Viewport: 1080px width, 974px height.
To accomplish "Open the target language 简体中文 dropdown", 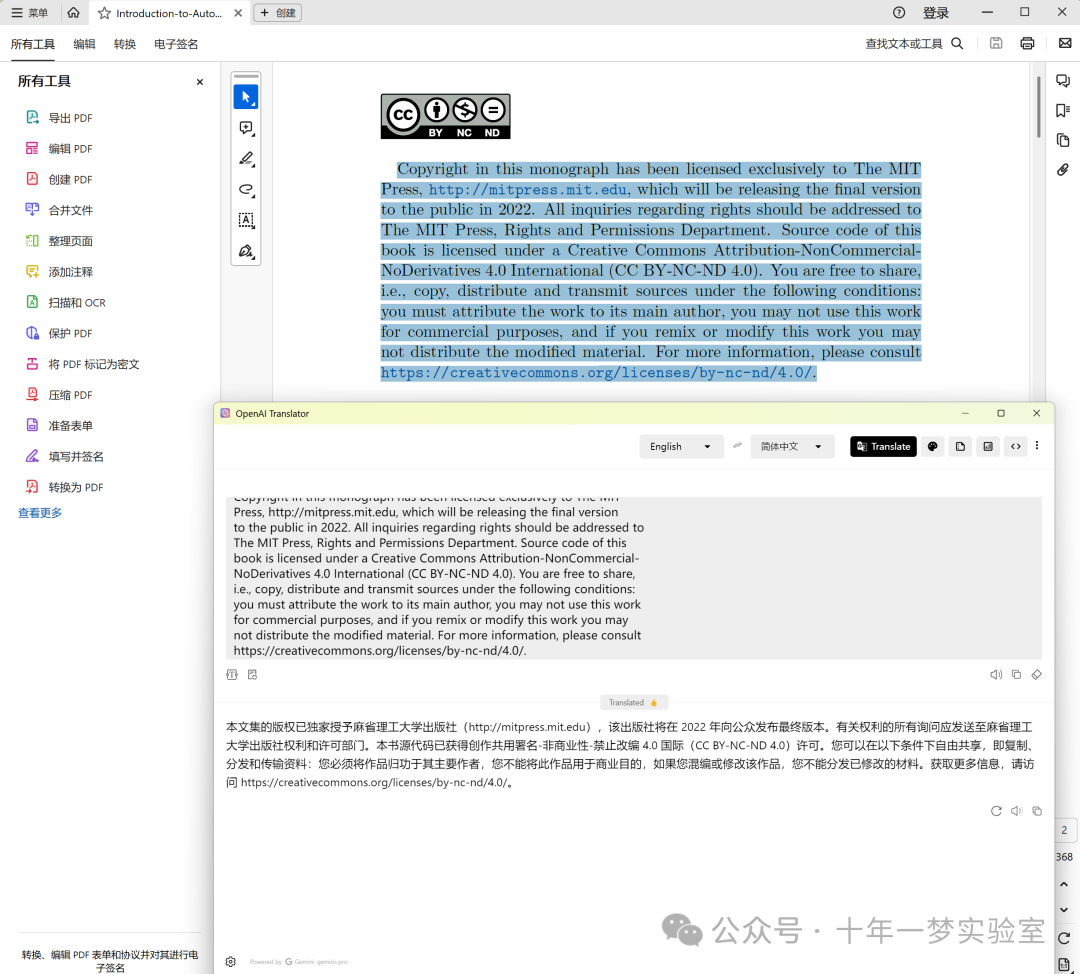I will [x=792, y=446].
